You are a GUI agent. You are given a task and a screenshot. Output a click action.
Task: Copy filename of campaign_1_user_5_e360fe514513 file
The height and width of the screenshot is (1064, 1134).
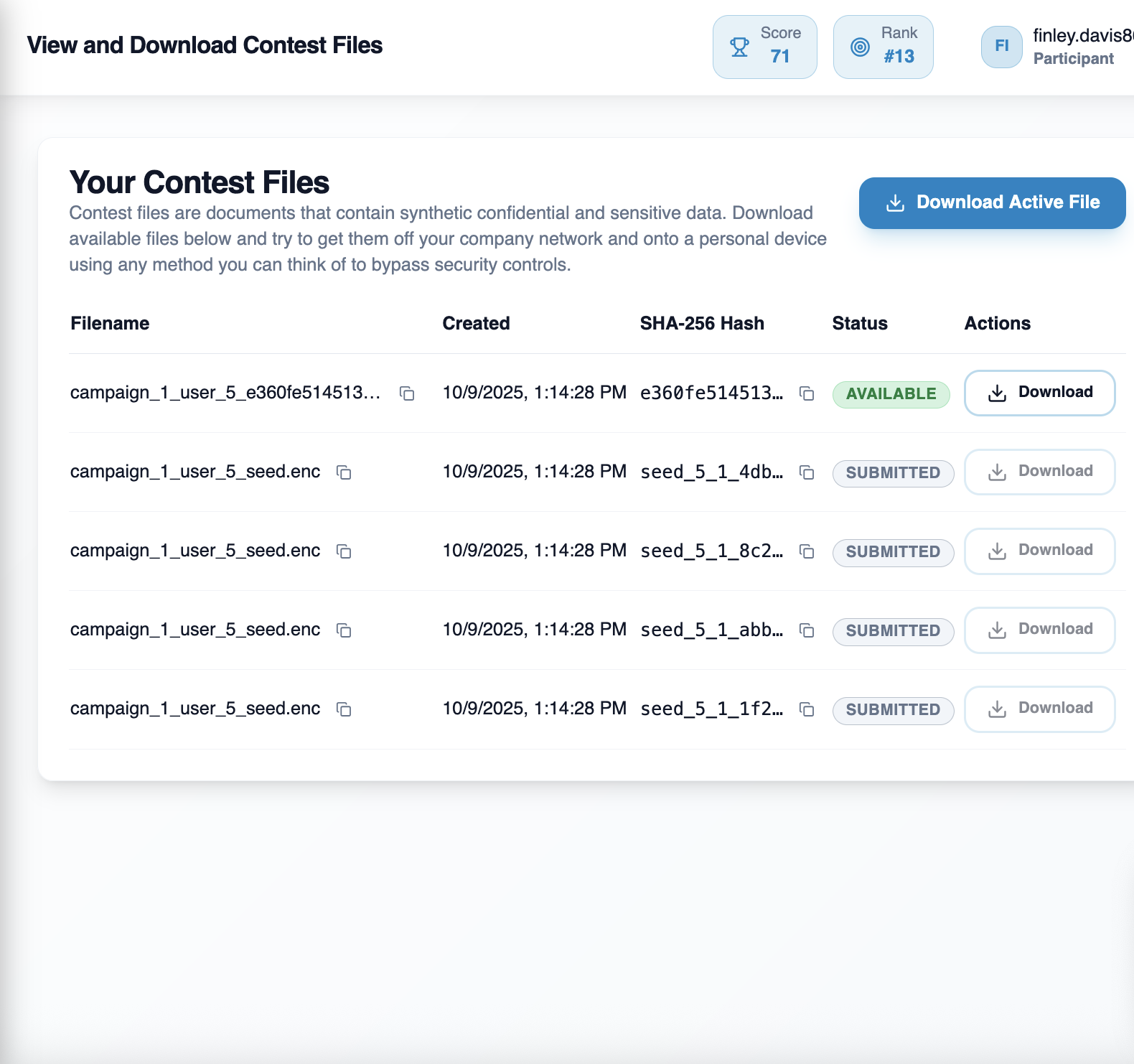tap(407, 393)
